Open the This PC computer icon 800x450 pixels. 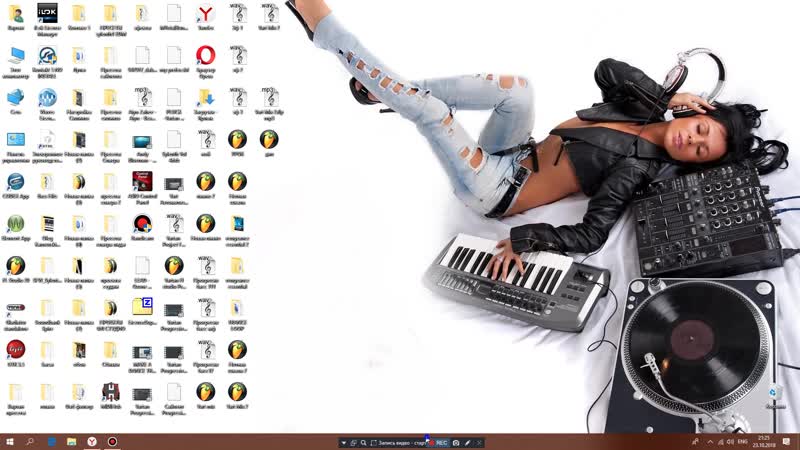16,56
